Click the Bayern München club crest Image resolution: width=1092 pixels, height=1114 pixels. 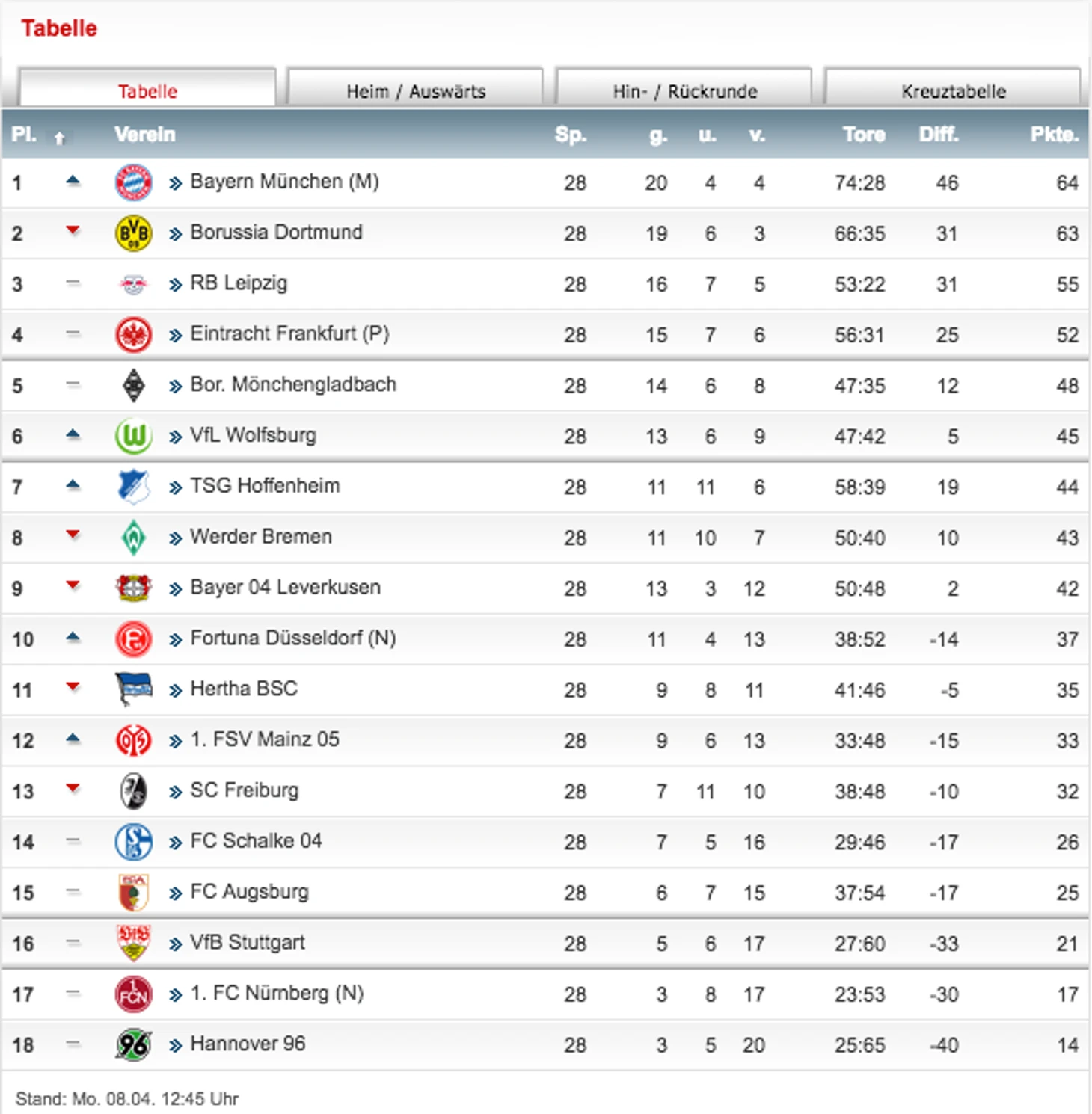(134, 182)
